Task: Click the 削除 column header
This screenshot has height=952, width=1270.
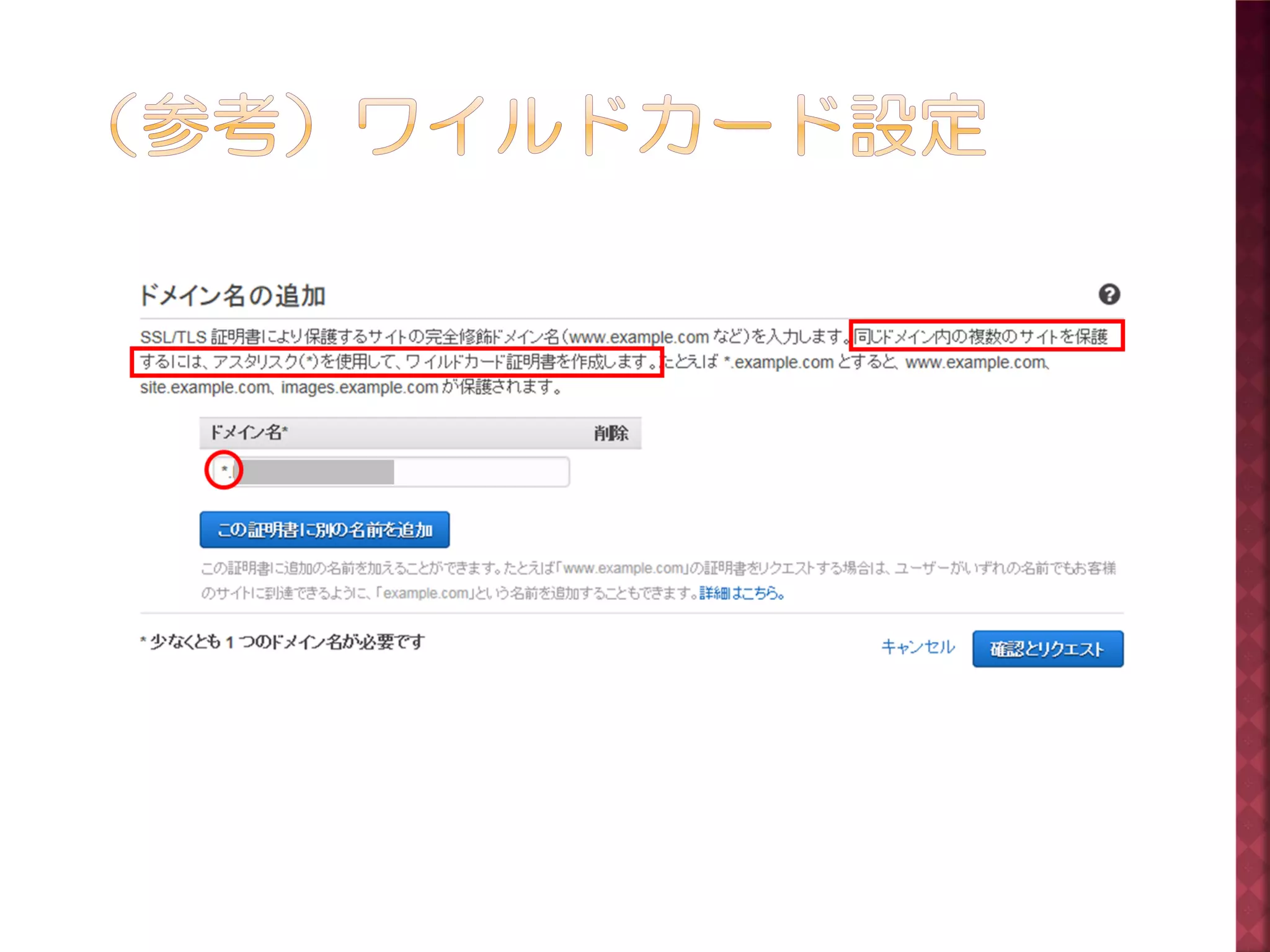Action: (x=611, y=433)
